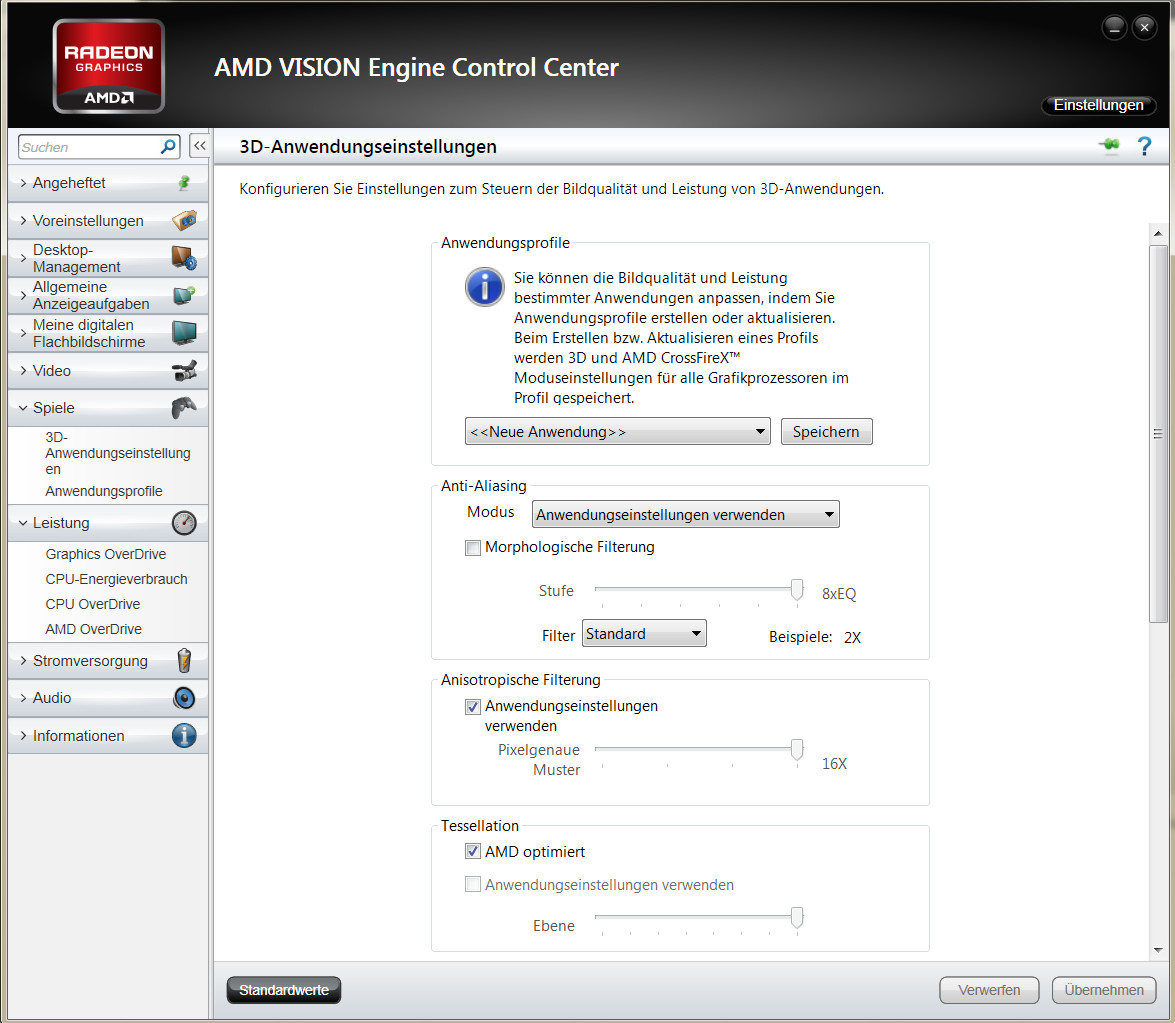
Task: Expand the Desktop-Management section
Action: click(108, 258)
